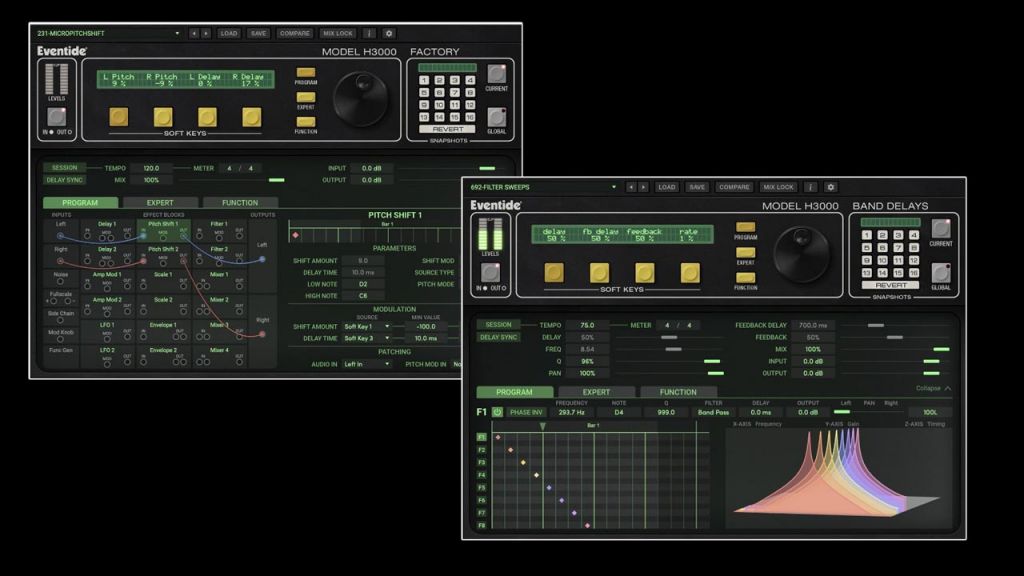The width and height of the screenshot is (1024, 576).
Task: Switch to EXPERT tab in Band Delays window
Action: 596,392
